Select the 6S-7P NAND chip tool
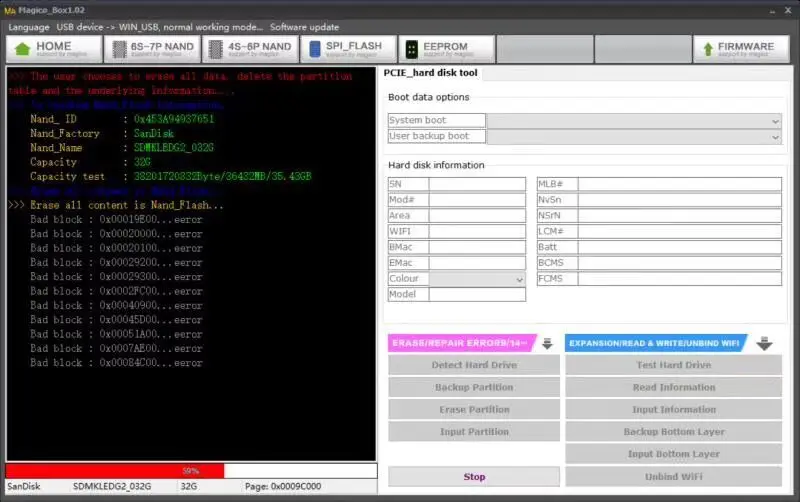Viewport: 800px width, 502px height. (153, 49)
